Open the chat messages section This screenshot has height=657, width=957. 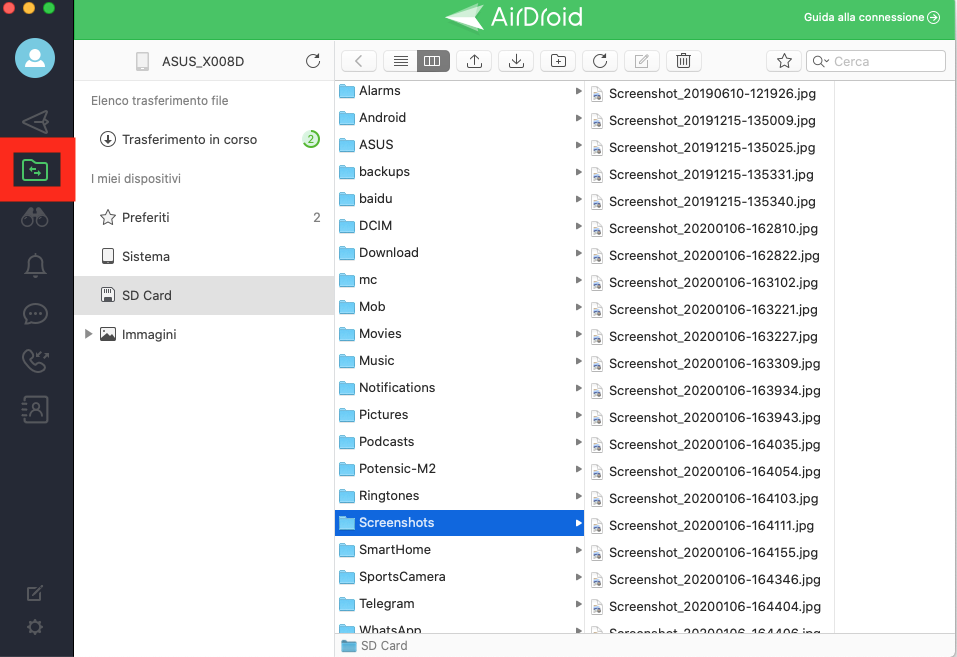point(35,314)
